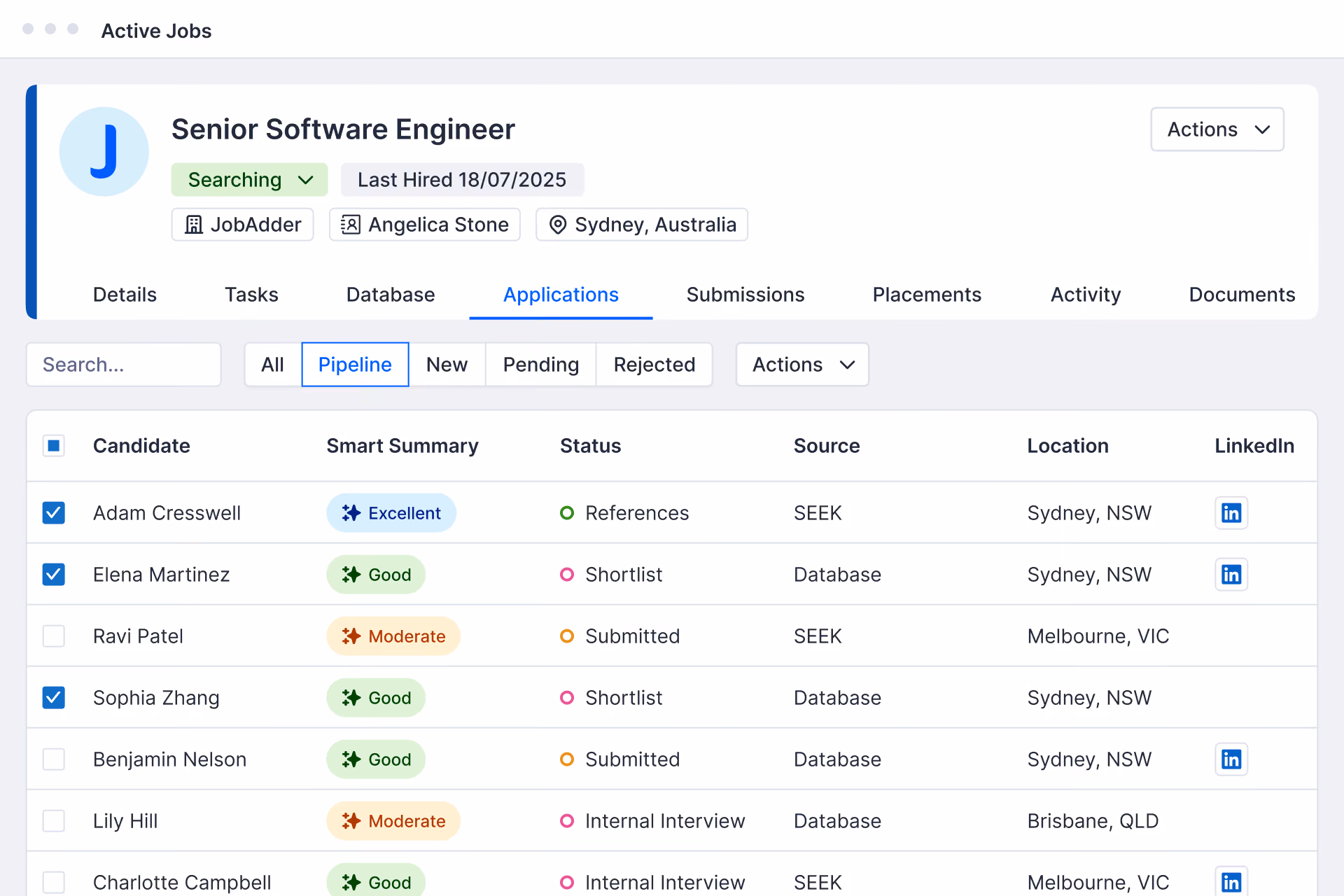Open the Documents tab
1344x896 pixels.
[x=1242, y=295]
